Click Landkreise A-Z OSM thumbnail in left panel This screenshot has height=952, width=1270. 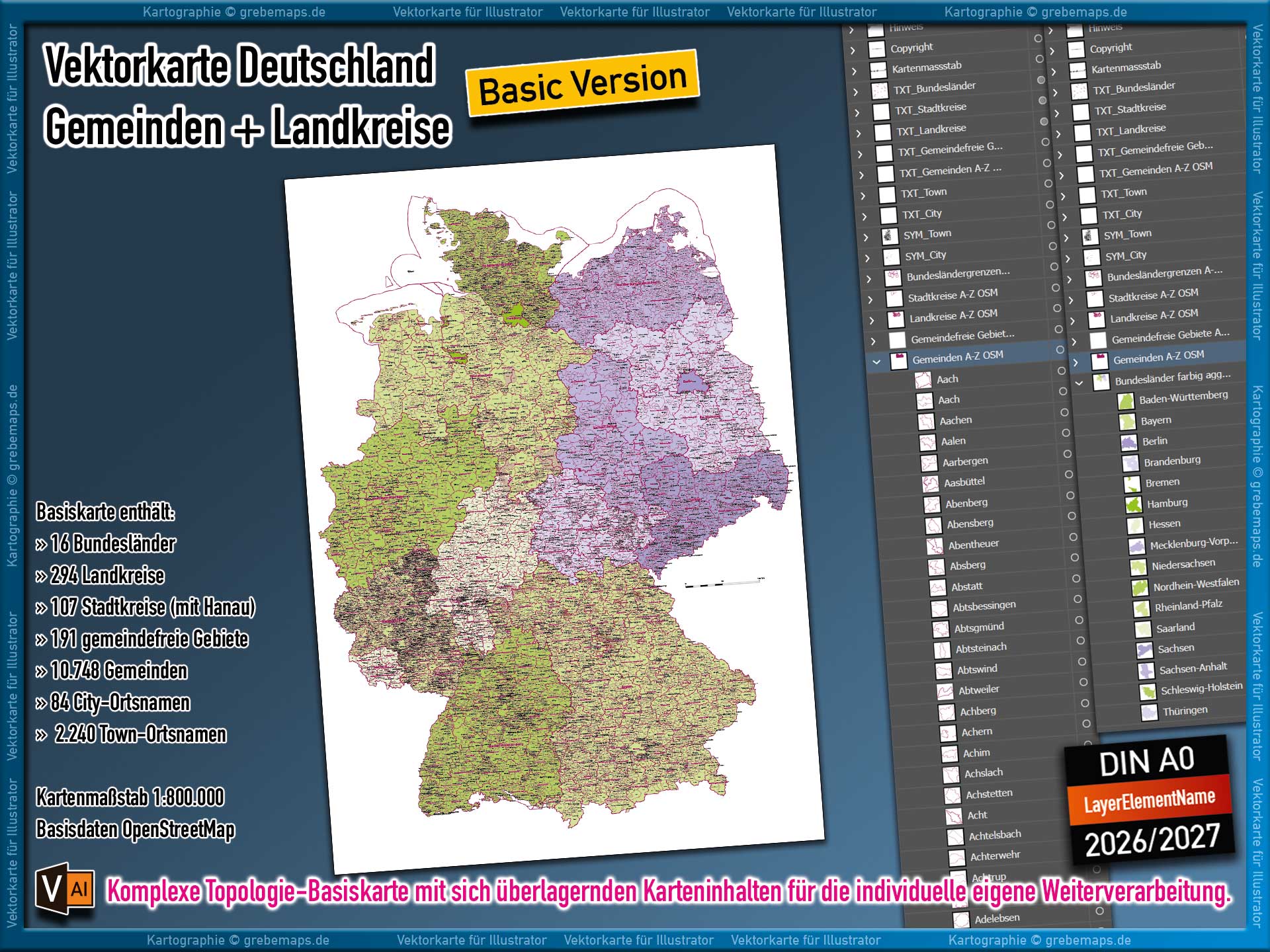point(896,319)
